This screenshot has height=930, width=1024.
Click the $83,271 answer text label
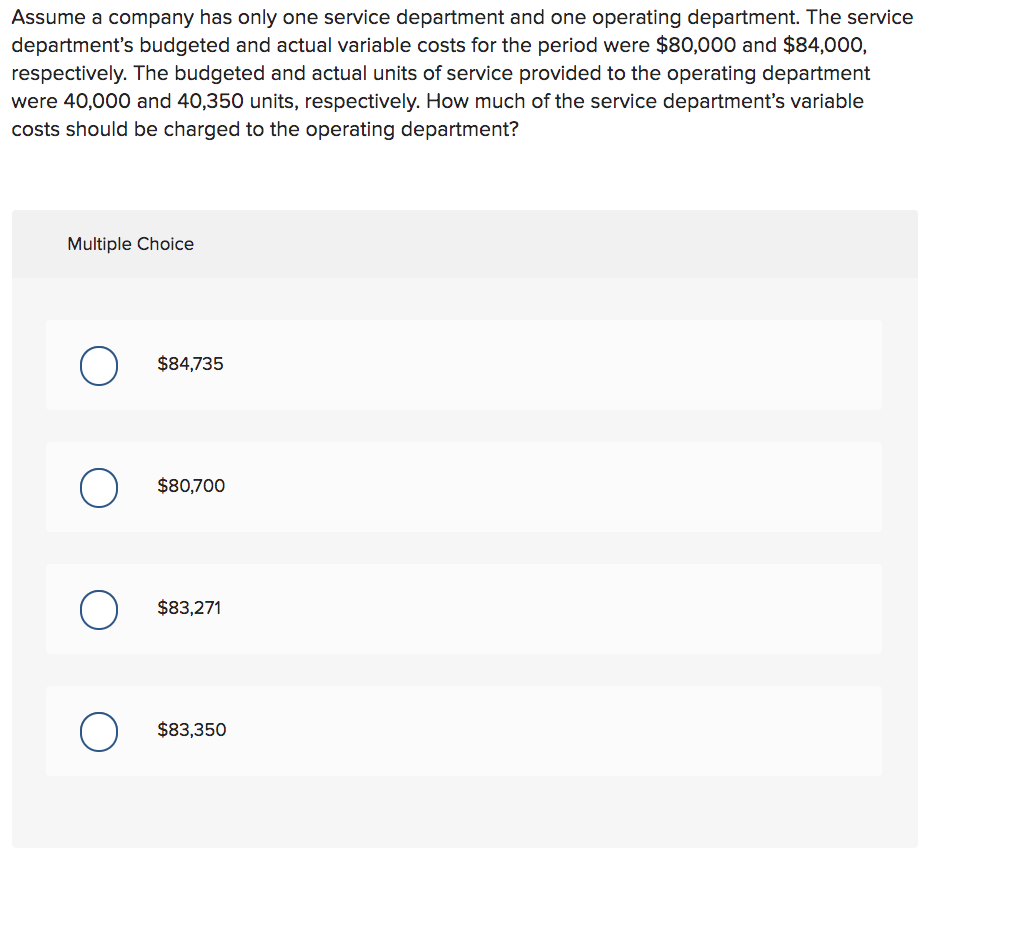coord(189,607)
